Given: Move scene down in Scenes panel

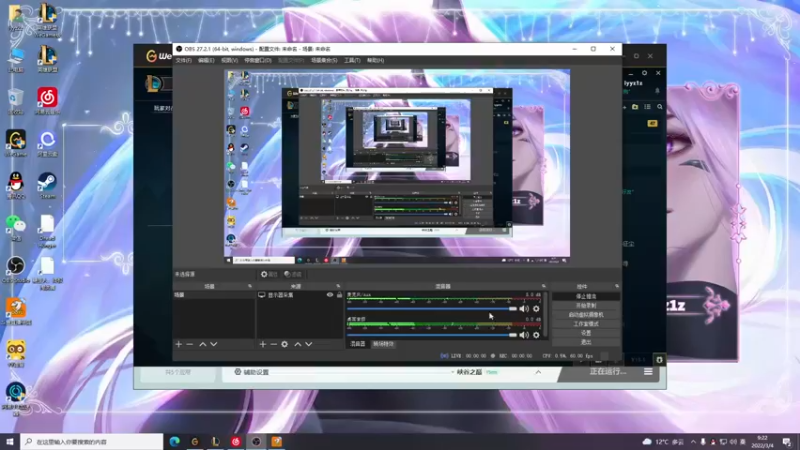Looking at the screenshot, I should pyautogui.click(x=214, y=344).
